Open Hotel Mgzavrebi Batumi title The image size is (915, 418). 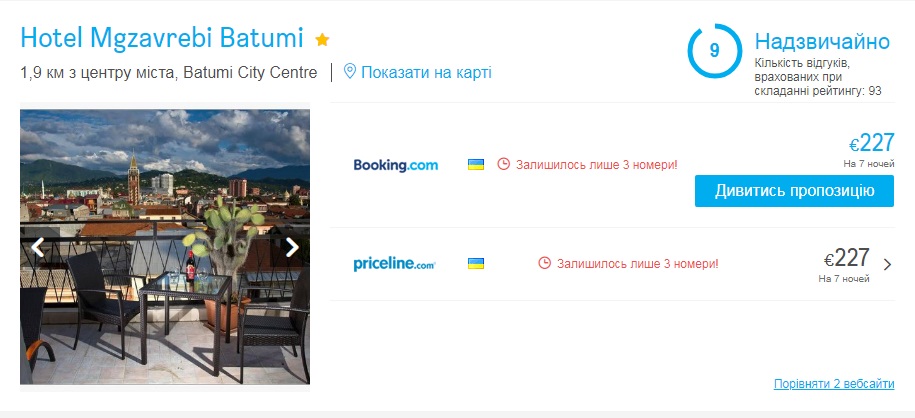161,39
